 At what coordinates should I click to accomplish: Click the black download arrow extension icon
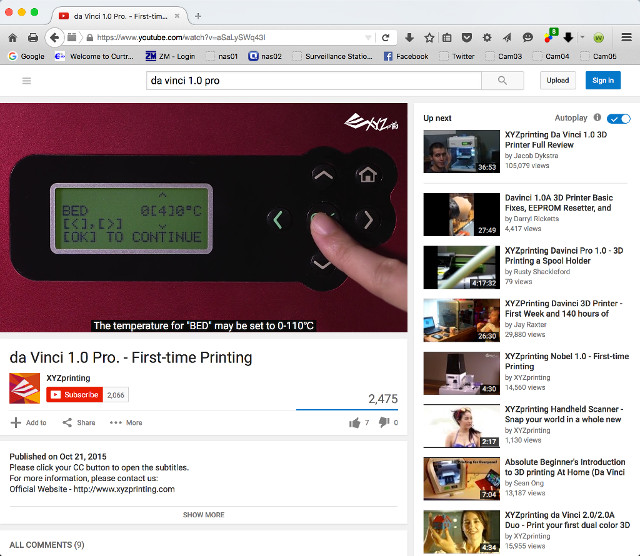coord(568,38)
